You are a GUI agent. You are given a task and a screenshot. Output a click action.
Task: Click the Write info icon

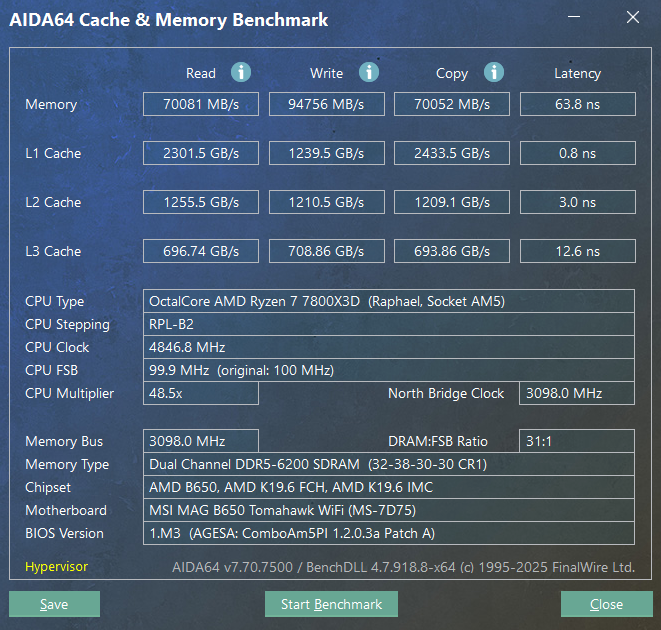(x=369, y=72)
